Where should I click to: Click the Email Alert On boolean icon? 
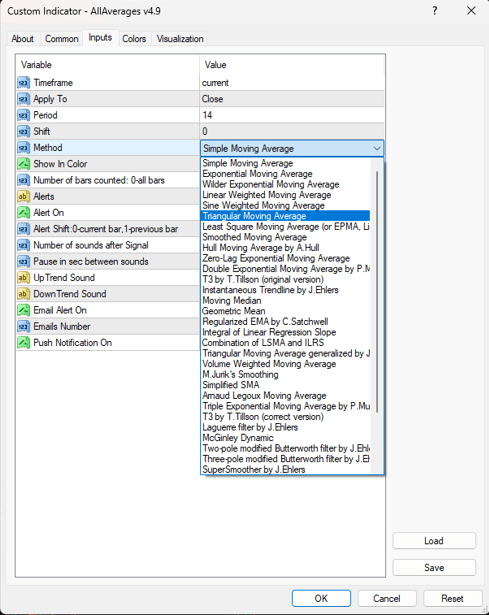click(24, 310)
